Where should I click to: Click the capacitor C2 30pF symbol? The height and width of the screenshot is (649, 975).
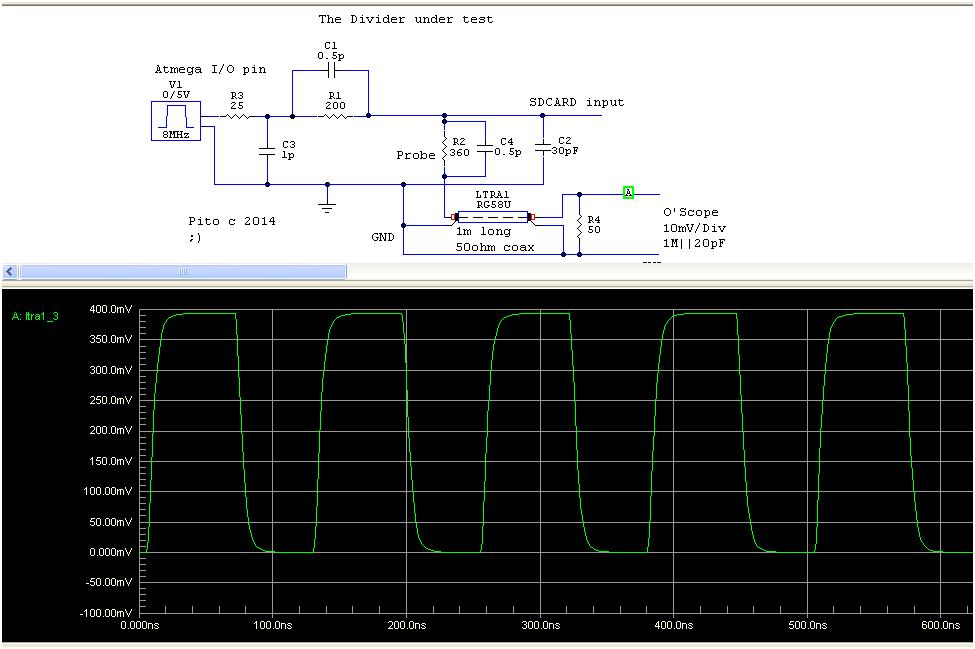[x=543, y=150]
